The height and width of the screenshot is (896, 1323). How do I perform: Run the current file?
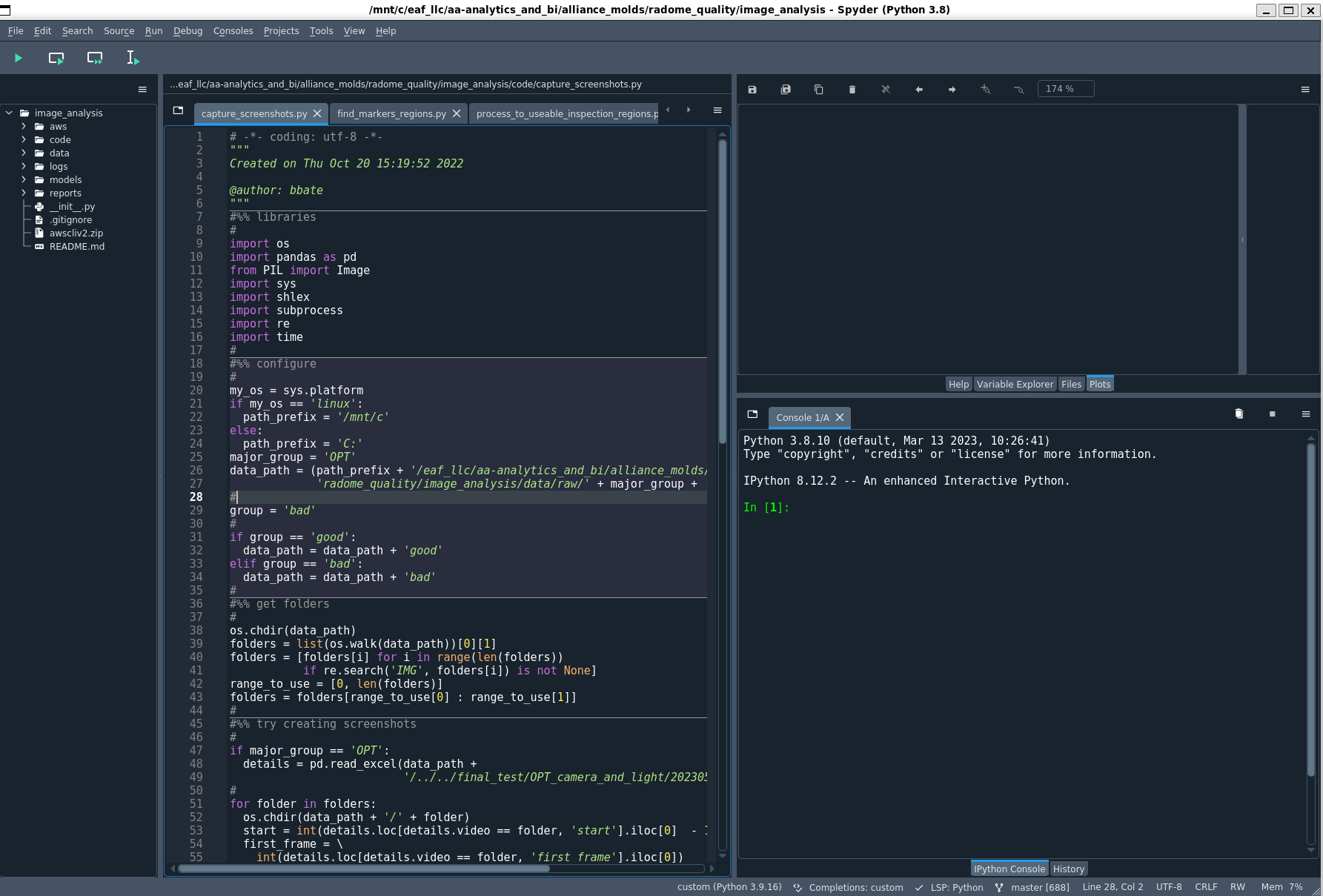point(18,58)
